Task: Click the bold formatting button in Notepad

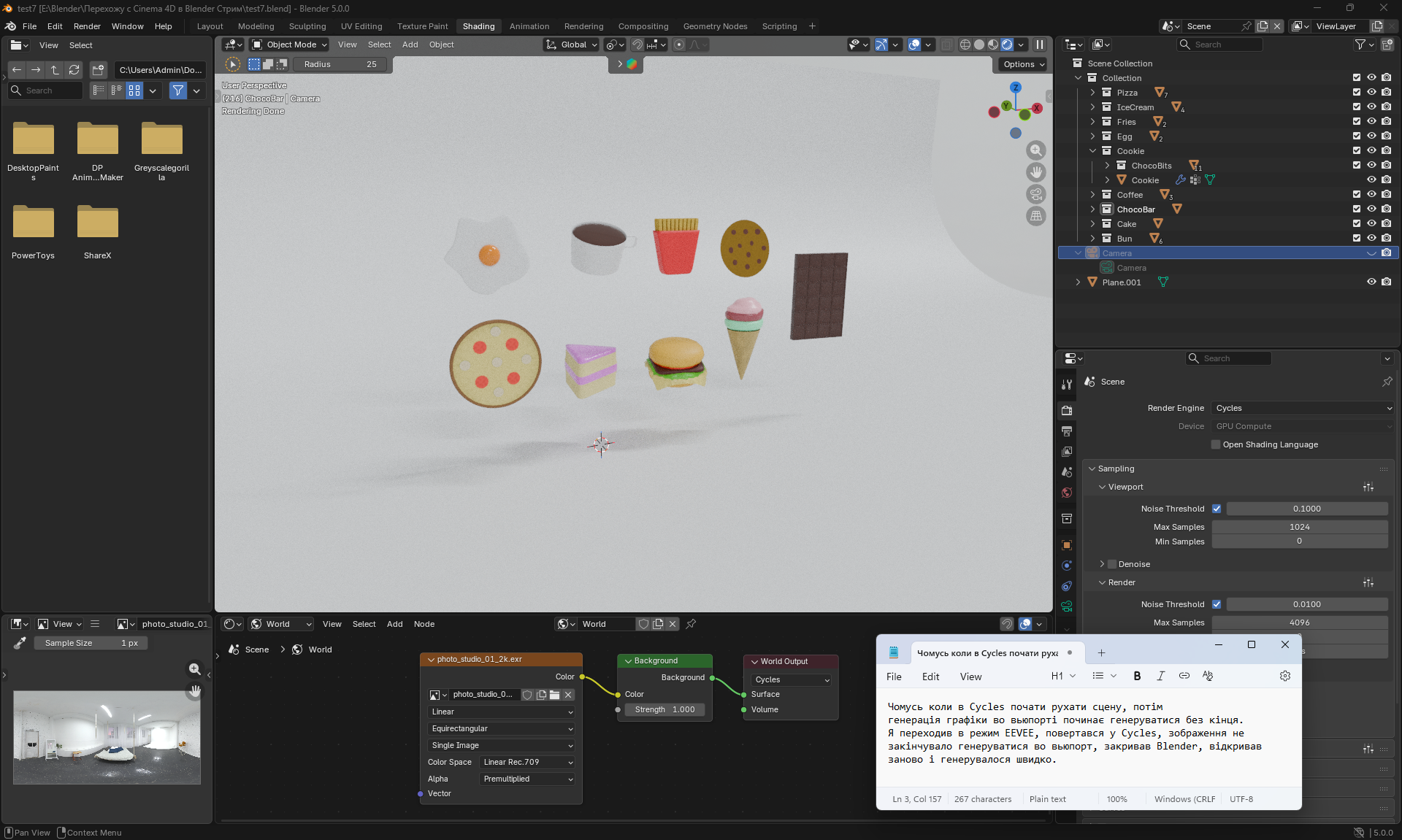Action: coord(1137,676)
